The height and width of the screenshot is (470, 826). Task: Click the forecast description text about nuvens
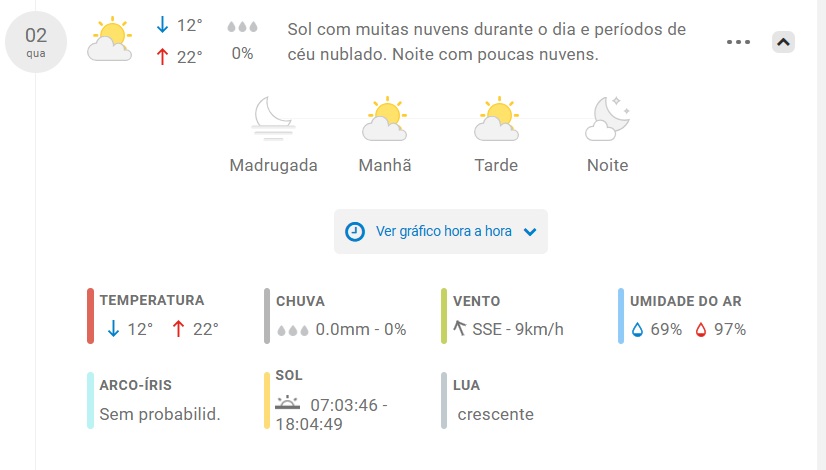[x=487, y=42]
